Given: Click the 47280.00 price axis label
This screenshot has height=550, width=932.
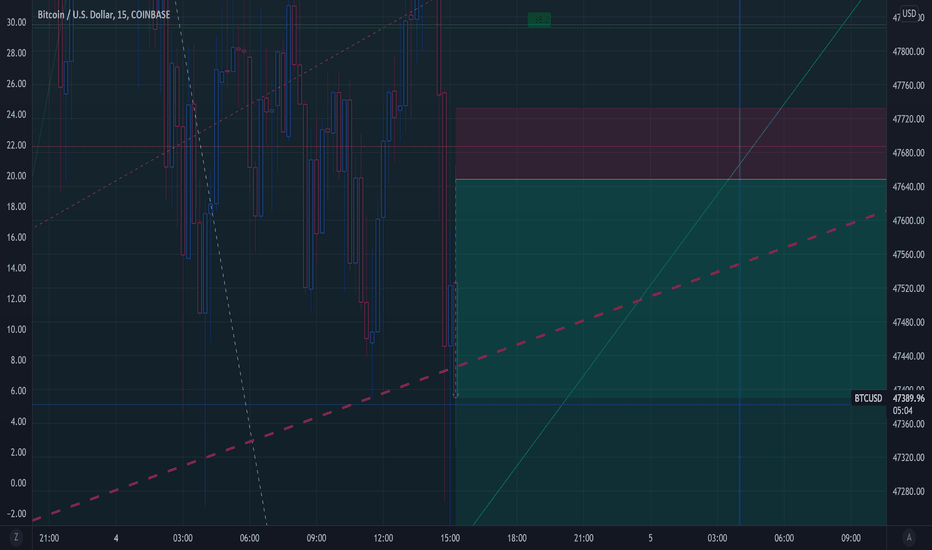Looking at the screenshot, I should tap(908, 492).
